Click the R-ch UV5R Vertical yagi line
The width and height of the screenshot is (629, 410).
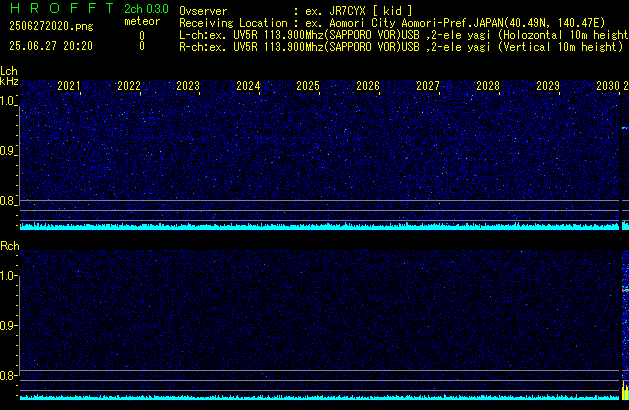401,47
